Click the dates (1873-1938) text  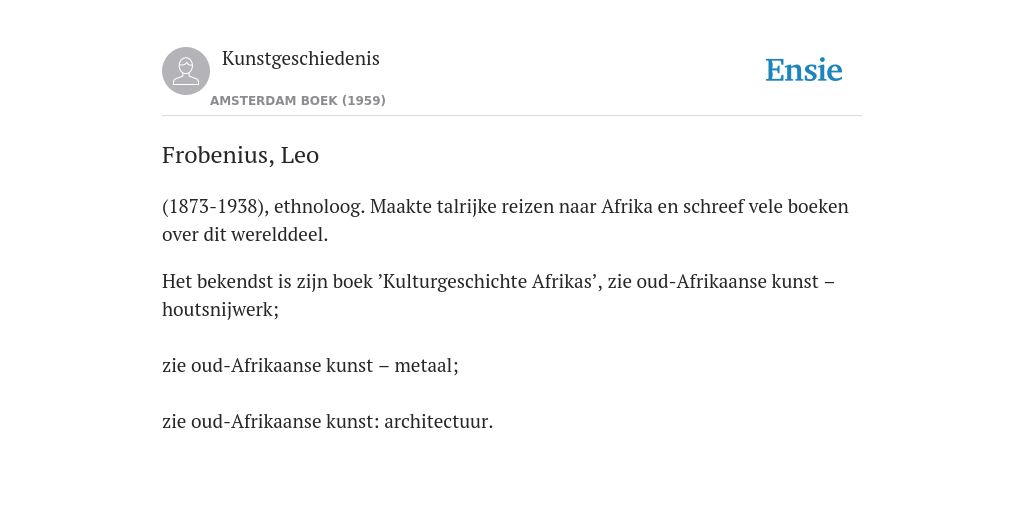click(x=215, y=207)
